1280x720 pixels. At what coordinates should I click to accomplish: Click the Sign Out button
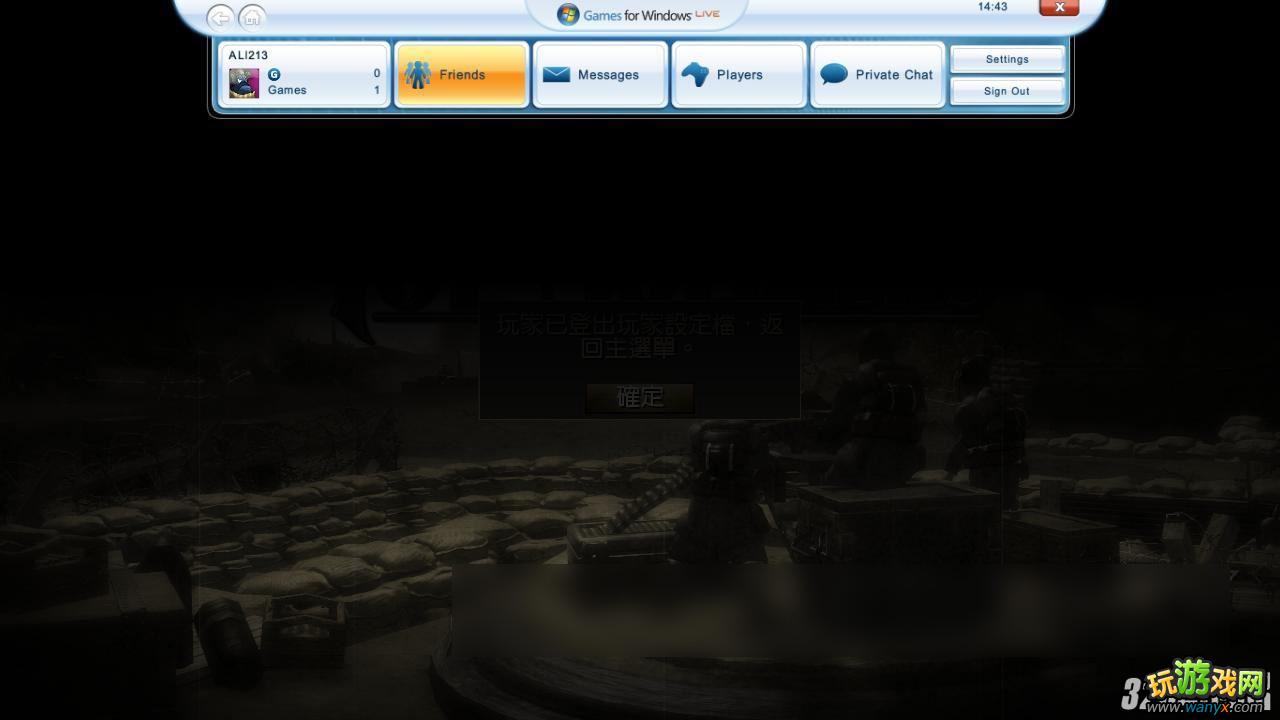click(x=1007, y=91)
